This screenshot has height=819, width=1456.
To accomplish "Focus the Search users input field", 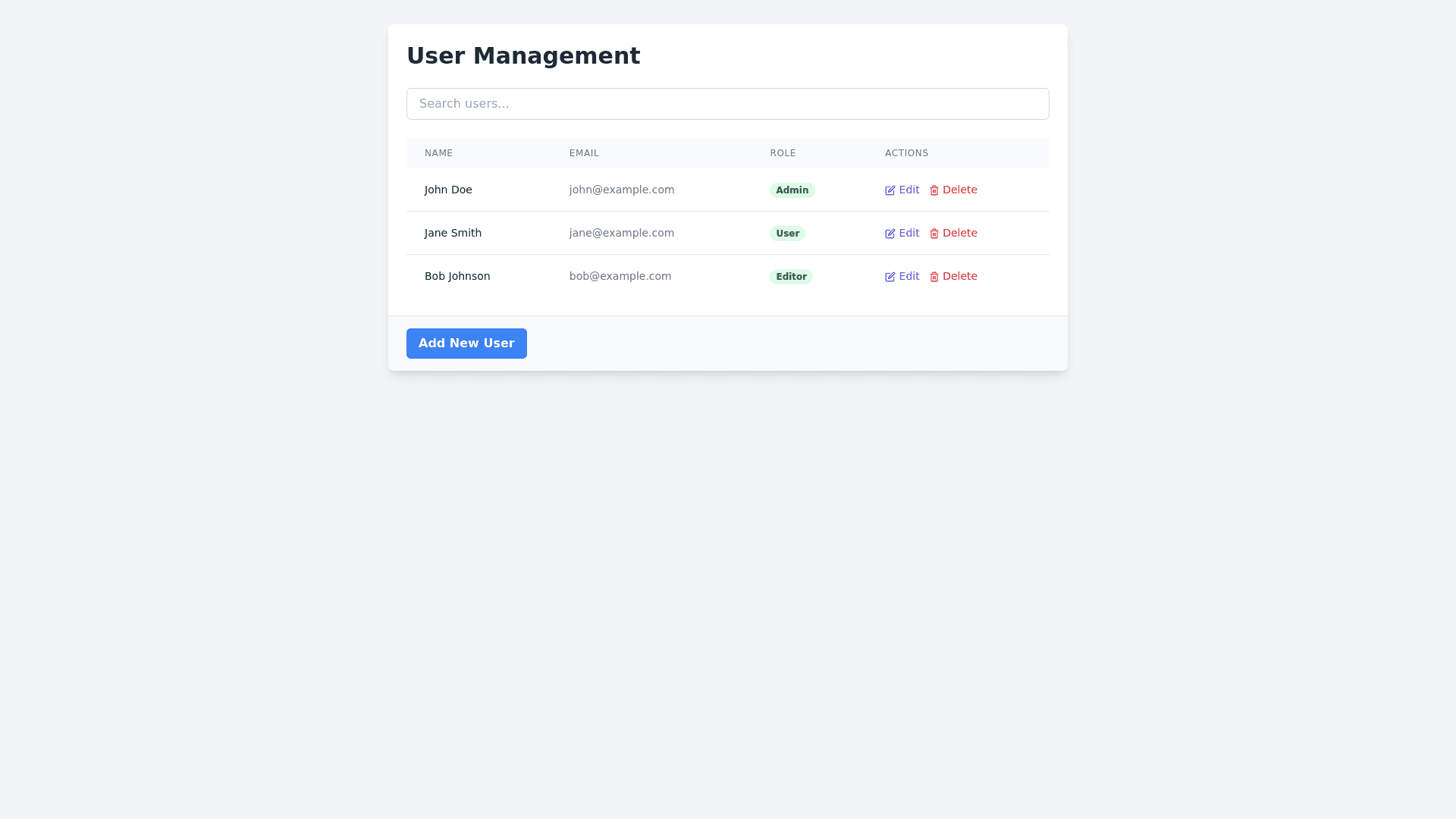I will [x=727, y=104].
